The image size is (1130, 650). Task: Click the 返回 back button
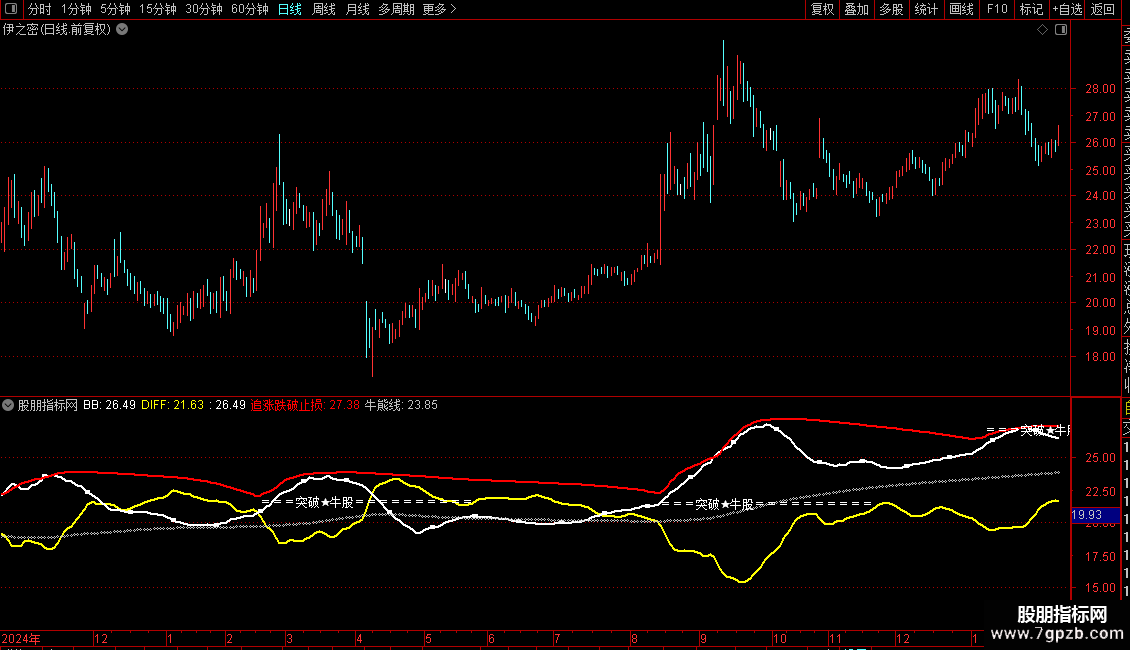(1103, 9)
